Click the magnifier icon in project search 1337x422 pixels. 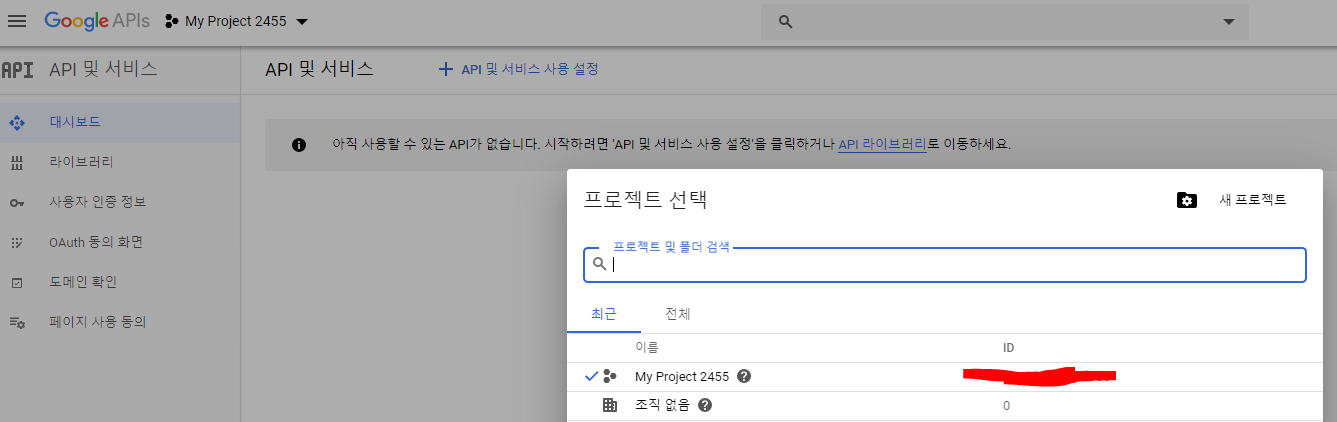point(600,264)
